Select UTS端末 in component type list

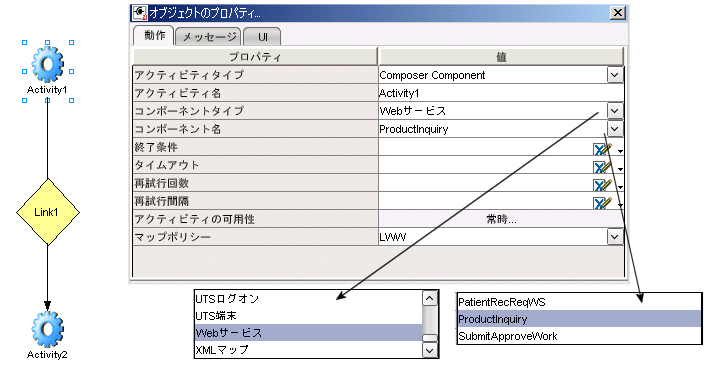[x=308, y=316]
